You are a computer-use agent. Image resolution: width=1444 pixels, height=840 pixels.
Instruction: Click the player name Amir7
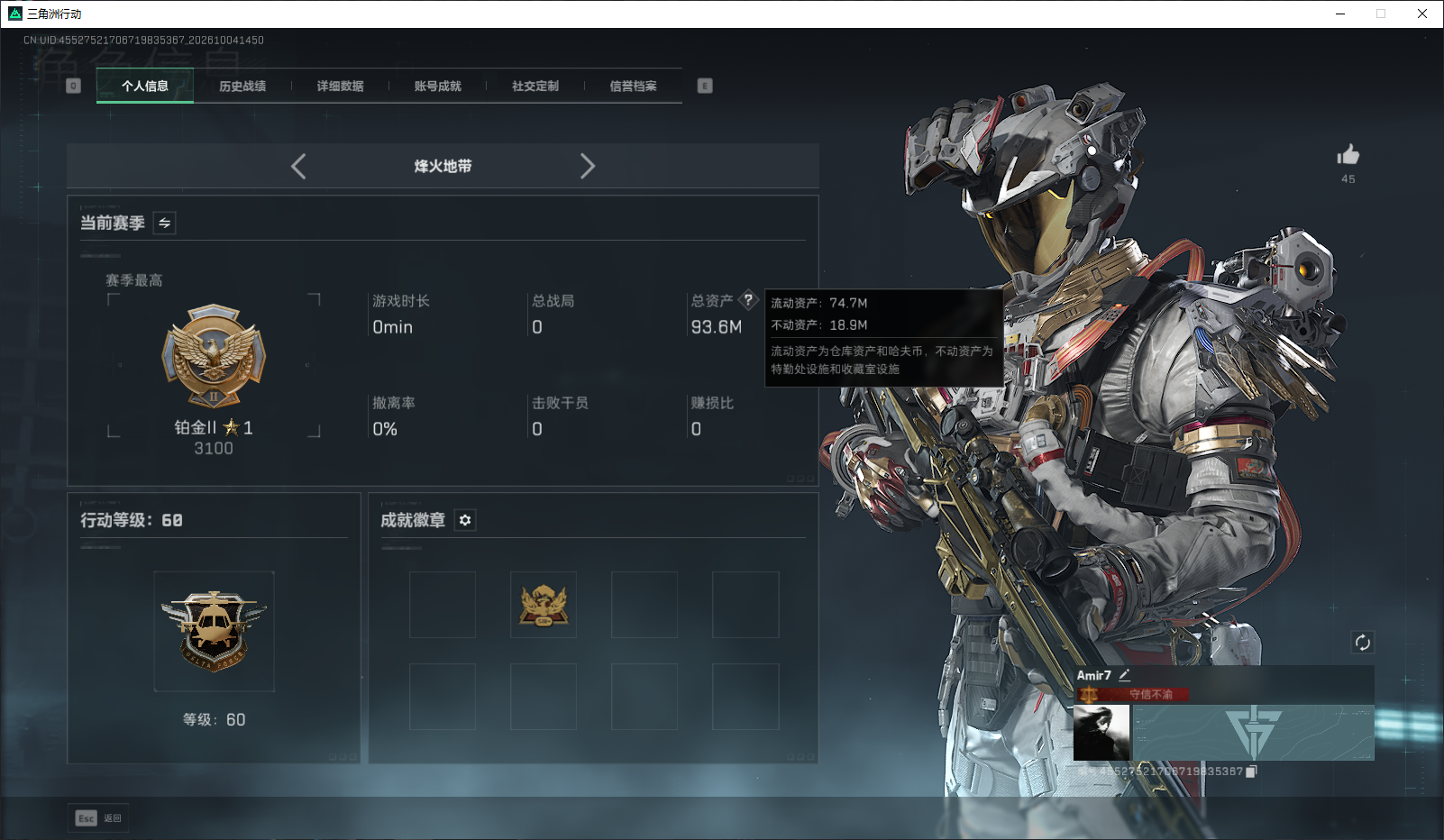tap(1094, 675)
